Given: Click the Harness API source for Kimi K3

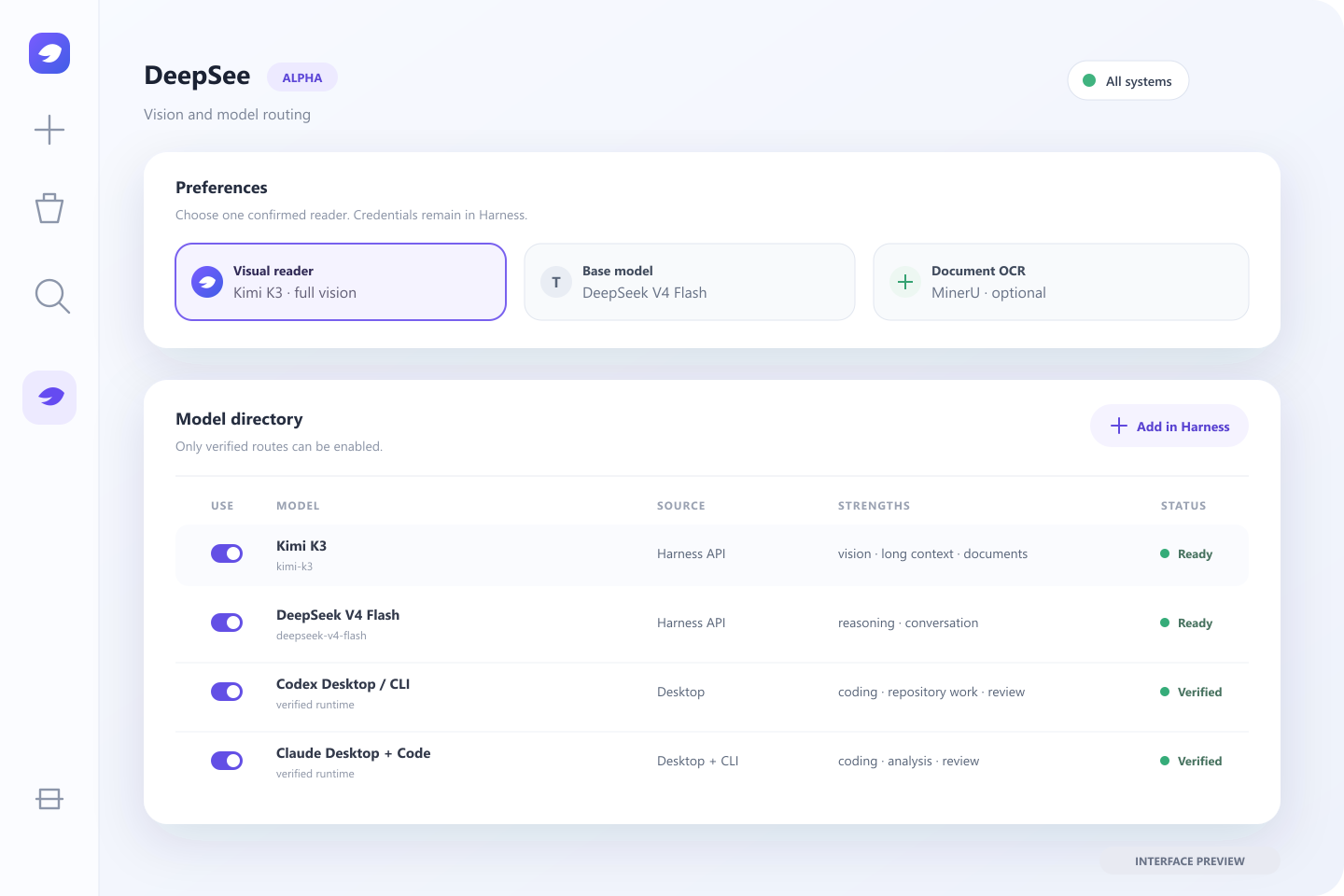Looking at the screenshot, I should [691, 553].
